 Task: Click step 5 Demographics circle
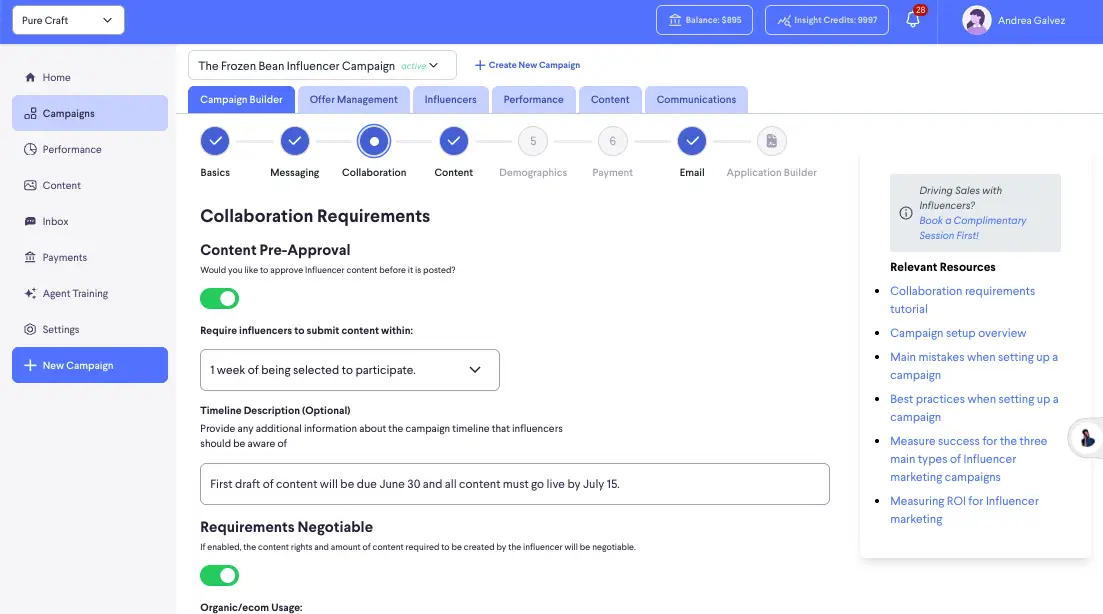(533, 141)
